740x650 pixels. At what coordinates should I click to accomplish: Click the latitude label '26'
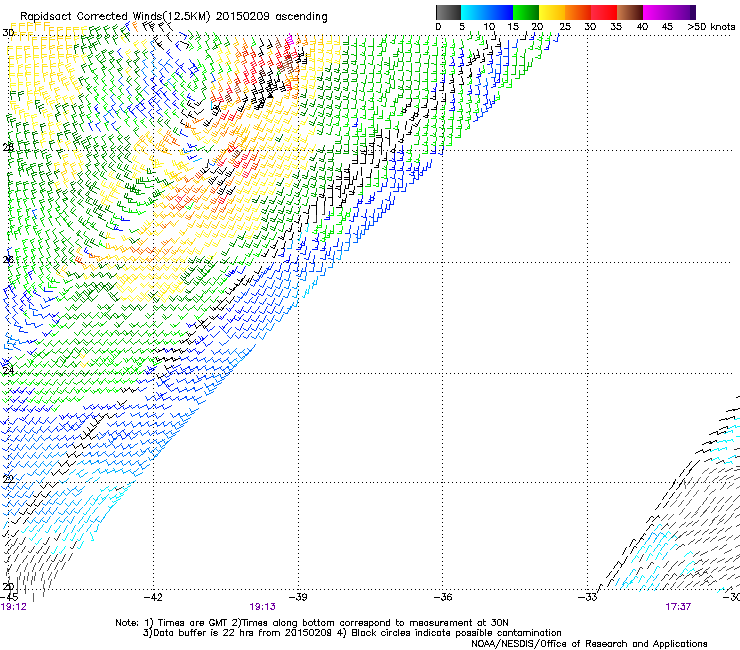click(x=8, y=260)
